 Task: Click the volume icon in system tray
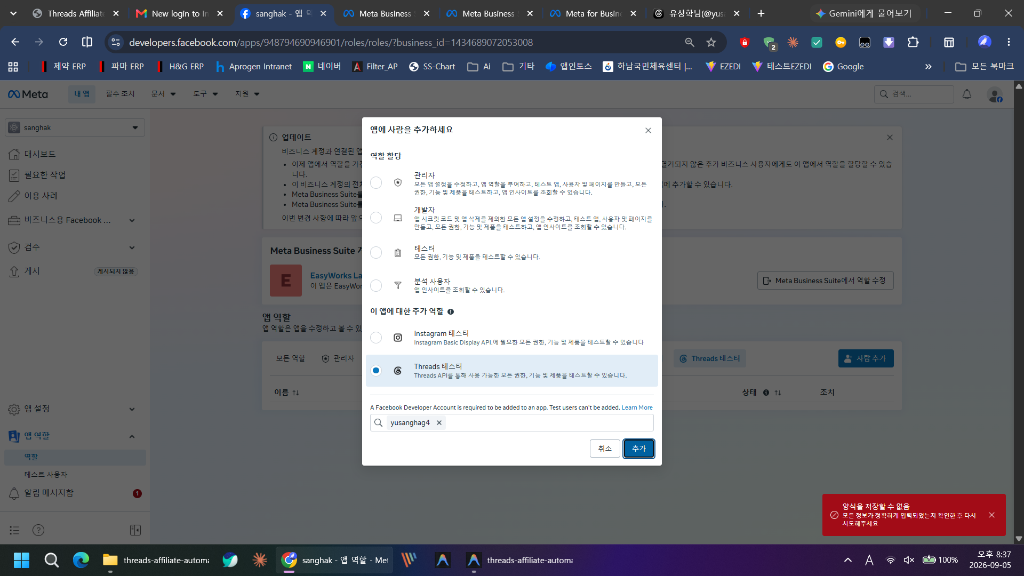[908, 560]
